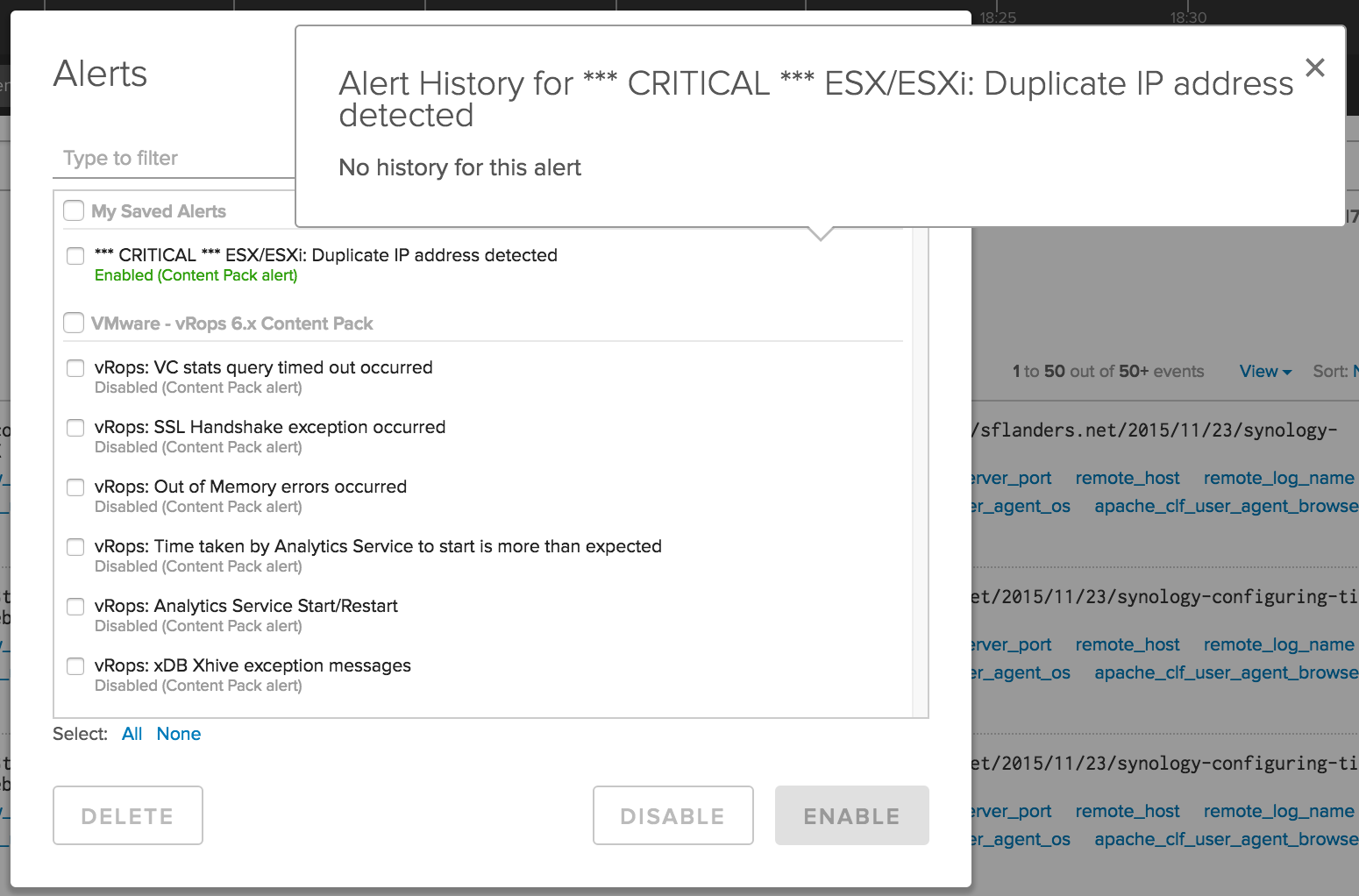This screenshot has width=1359, height=896.
Task: Open the Sort dropdown
Action: point(1334,371)
